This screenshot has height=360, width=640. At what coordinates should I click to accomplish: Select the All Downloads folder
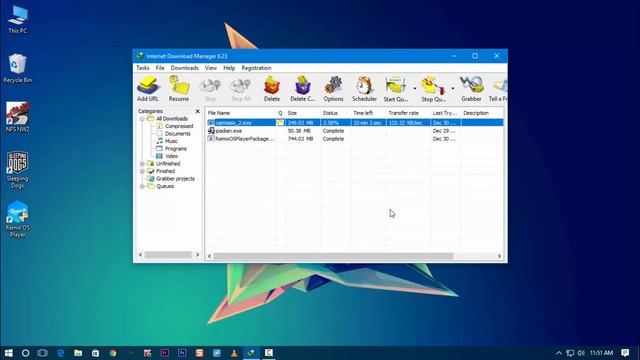(172, 119)
